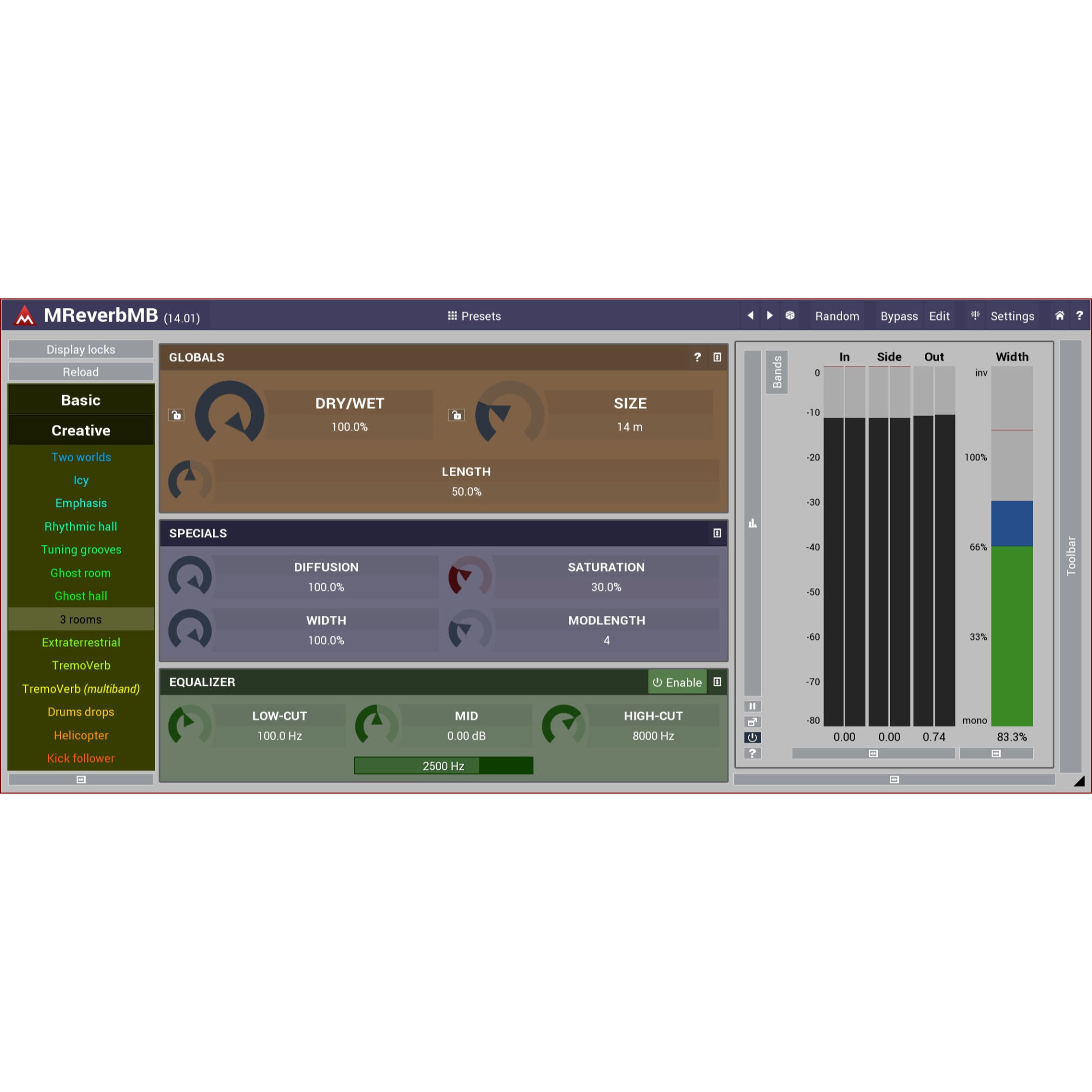Go to next preset arrow
The image size is (1092, 1092).
pos(769,316)
